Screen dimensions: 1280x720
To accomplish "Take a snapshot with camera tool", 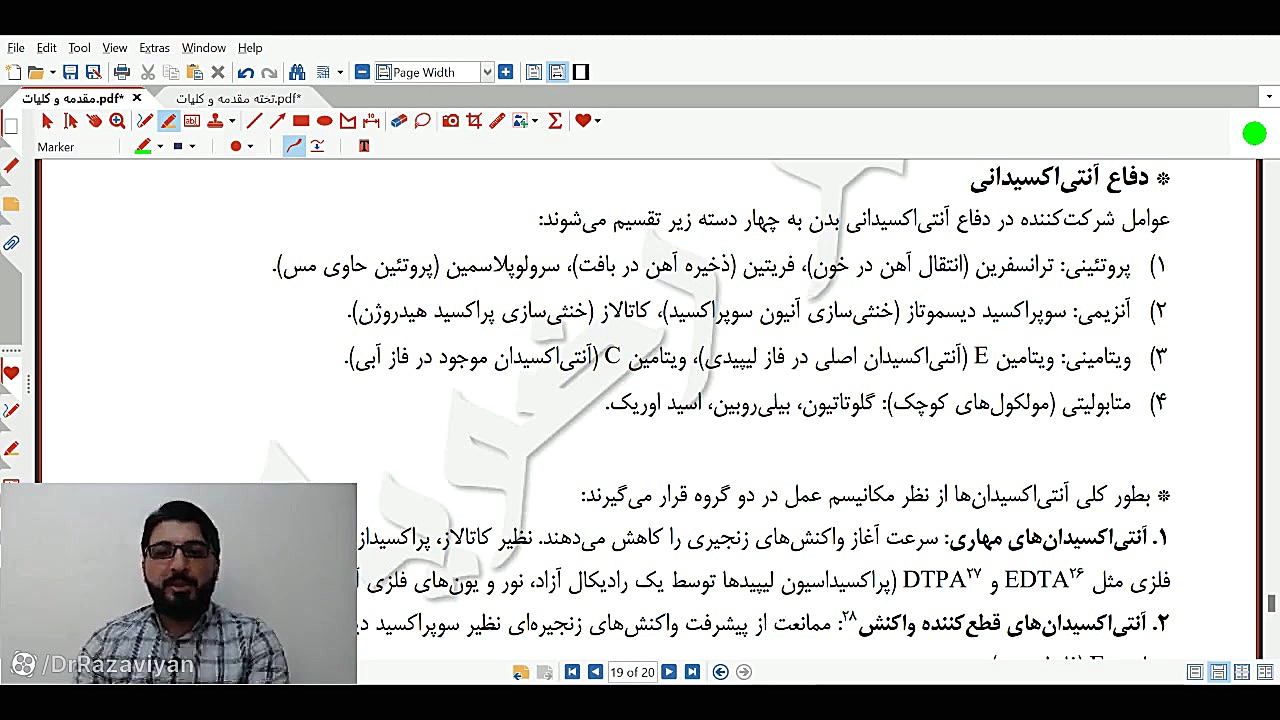I will pyautogui.click(x=451, y=121).
